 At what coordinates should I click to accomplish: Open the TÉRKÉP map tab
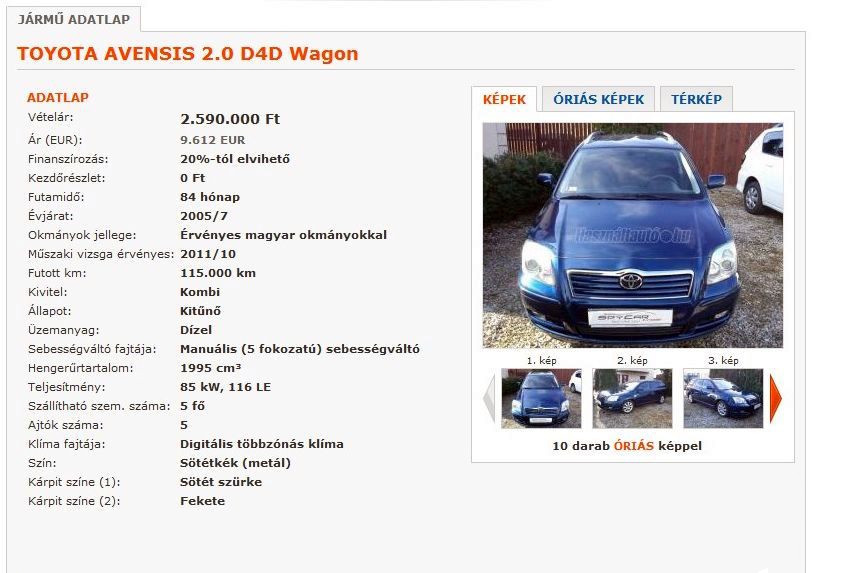pos(696,99)
